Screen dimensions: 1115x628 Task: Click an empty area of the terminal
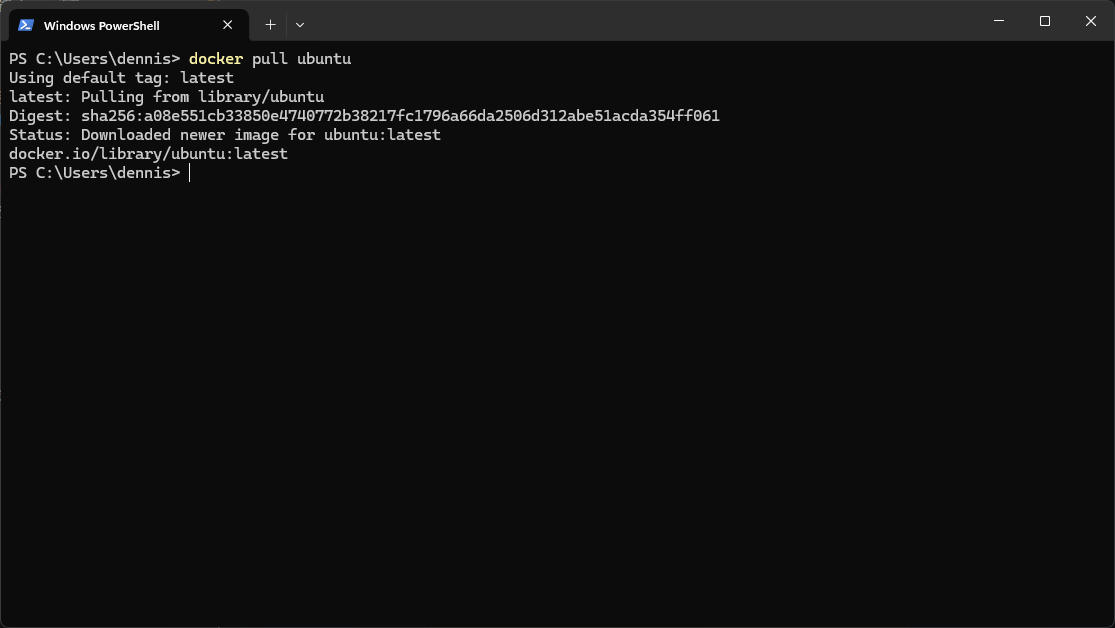550,400
